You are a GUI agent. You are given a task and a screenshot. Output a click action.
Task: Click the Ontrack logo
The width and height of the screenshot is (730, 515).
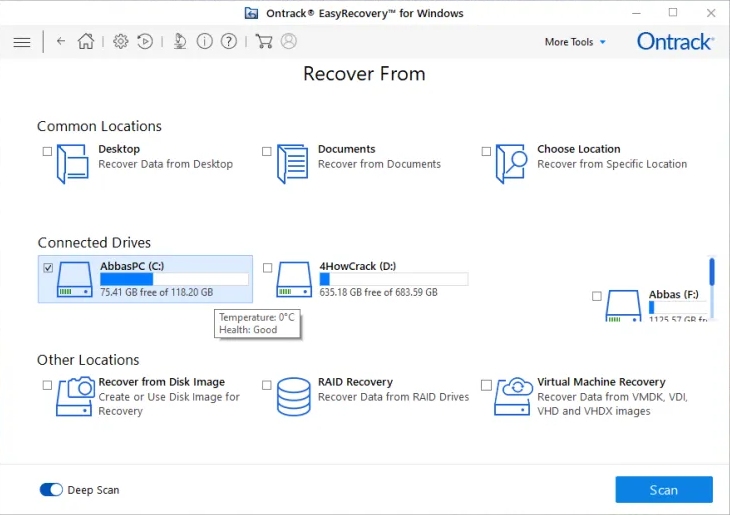675,41
